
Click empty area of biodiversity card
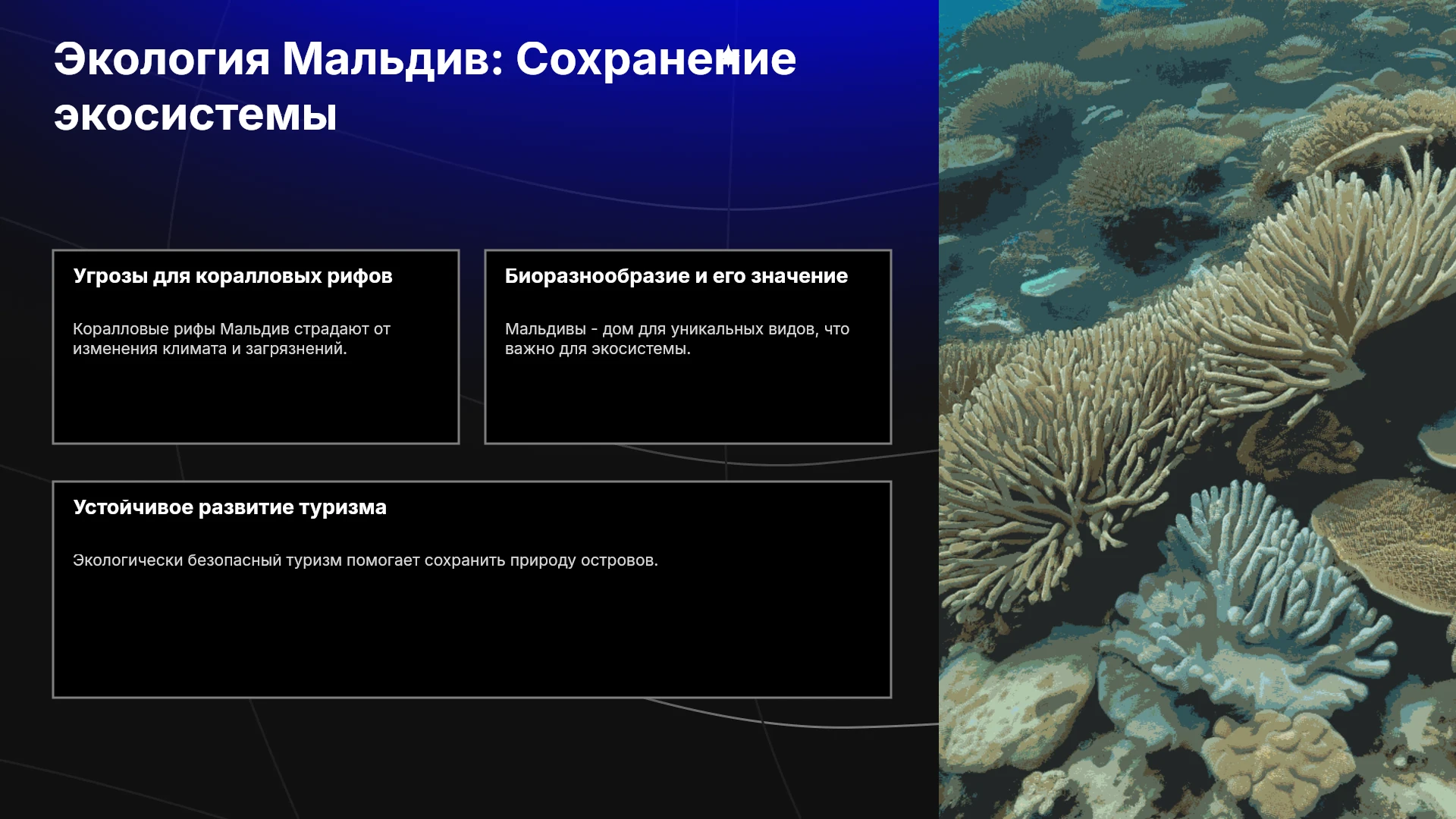[x=688, y=402]
